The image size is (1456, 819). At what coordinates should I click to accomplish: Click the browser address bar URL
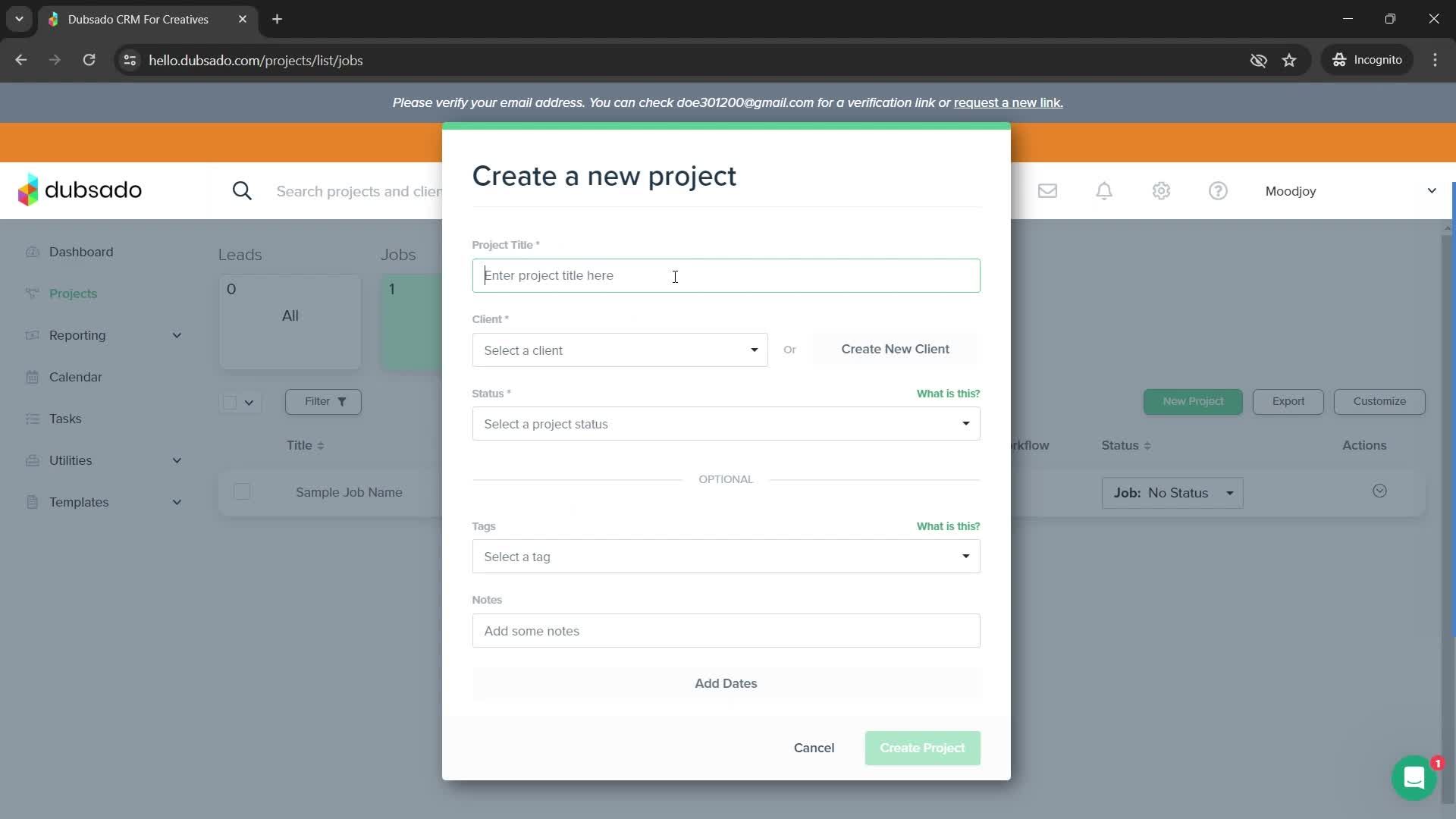pos(256,60)
